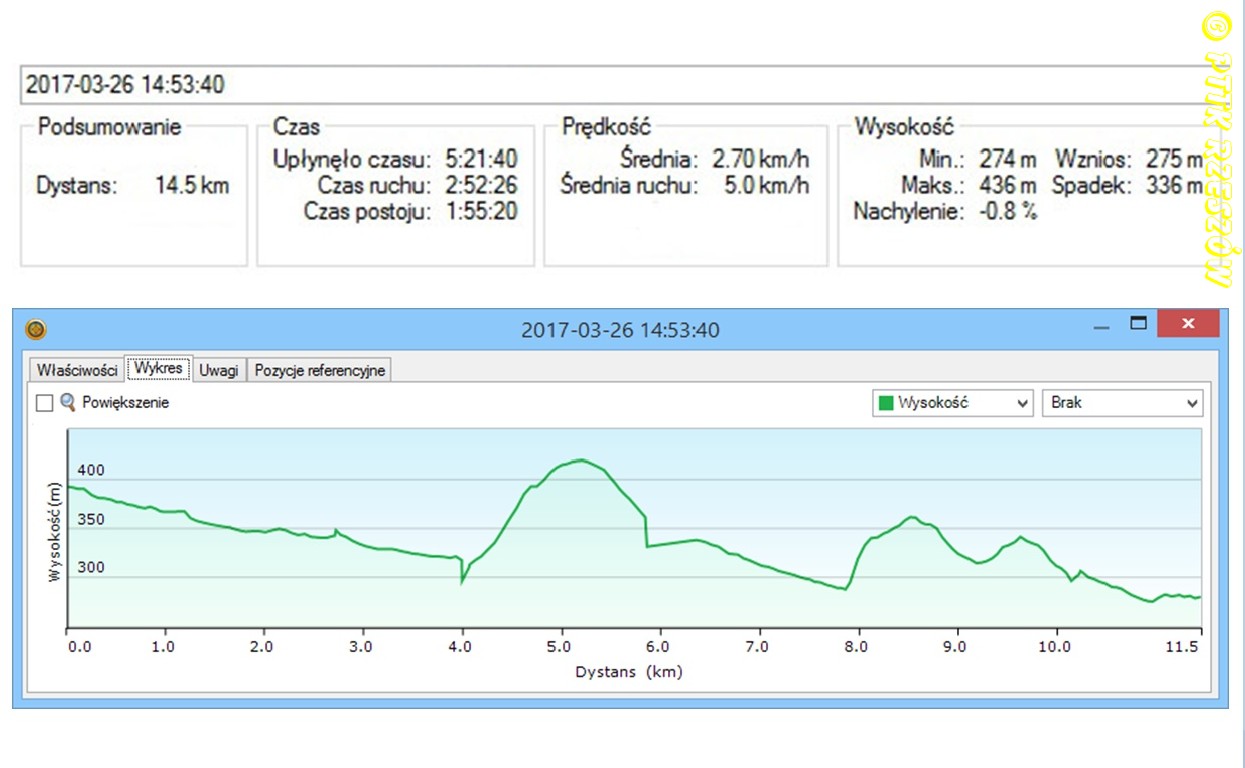Click the compass app icon in title bar
Image resolution: width=1245 pixels, height=768 pixels.
point(36,329)
